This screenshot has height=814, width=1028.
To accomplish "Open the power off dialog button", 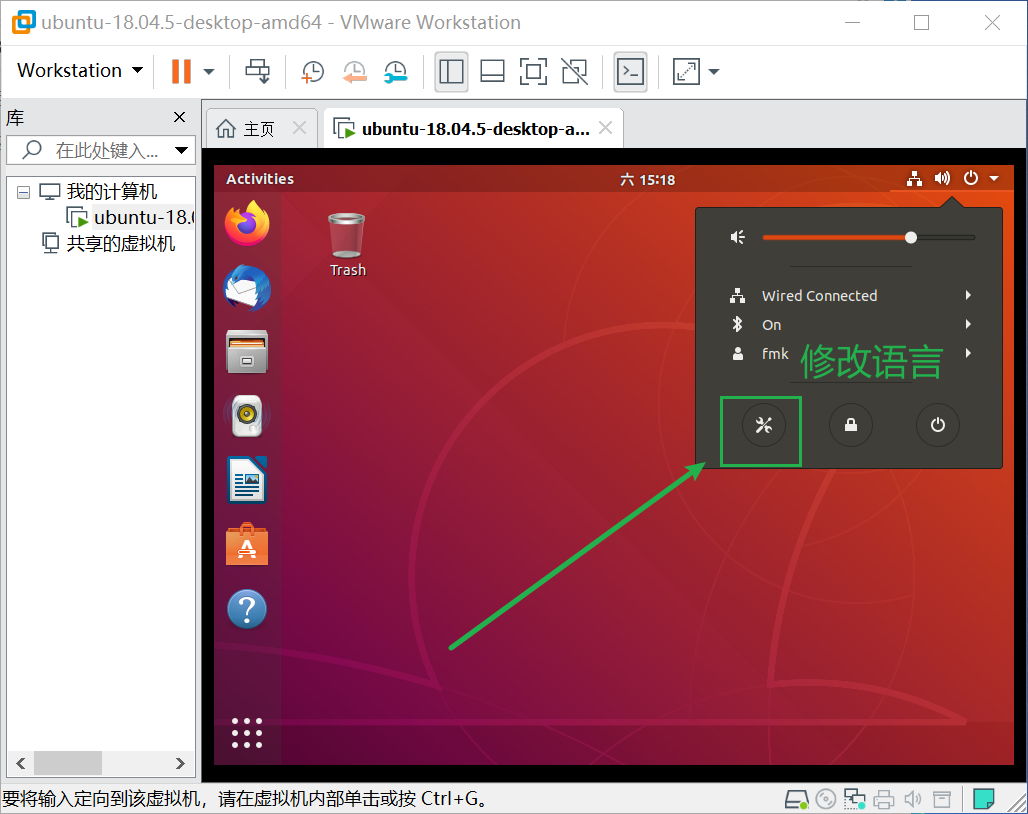I will tap(938, 425).
